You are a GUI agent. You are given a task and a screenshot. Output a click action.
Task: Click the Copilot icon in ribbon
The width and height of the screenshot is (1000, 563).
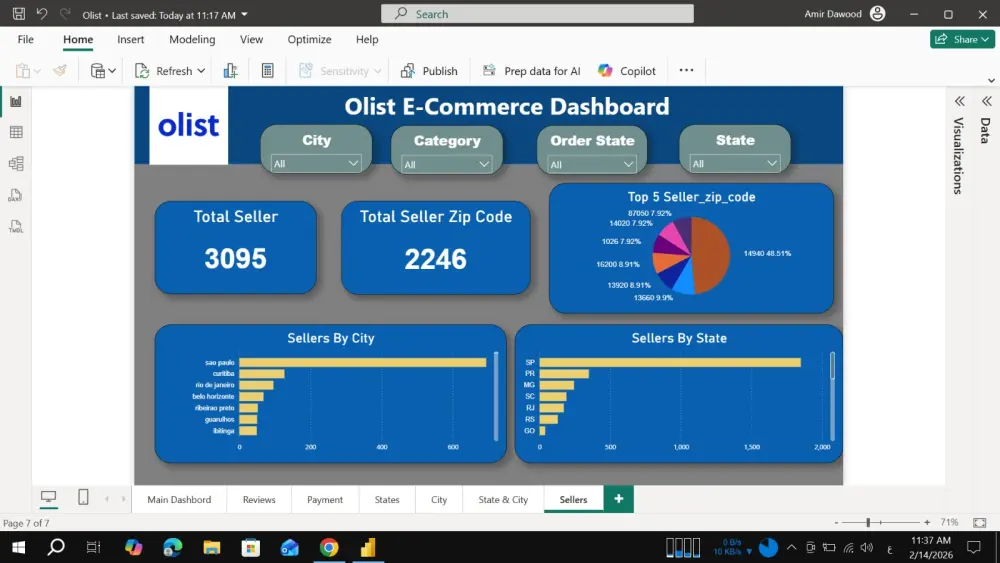point(605,71)
